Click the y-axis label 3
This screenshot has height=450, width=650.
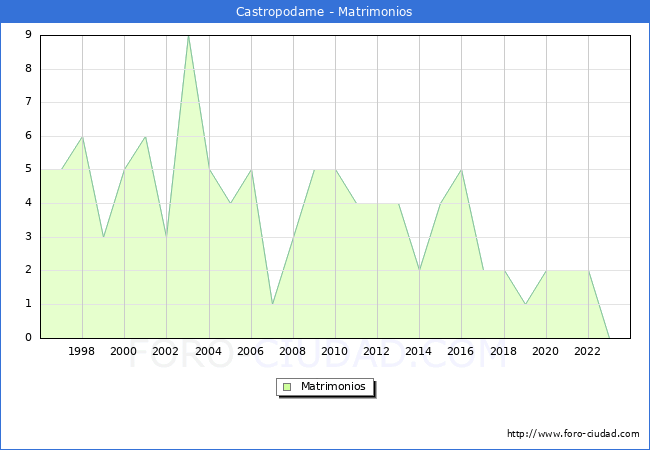29,237
